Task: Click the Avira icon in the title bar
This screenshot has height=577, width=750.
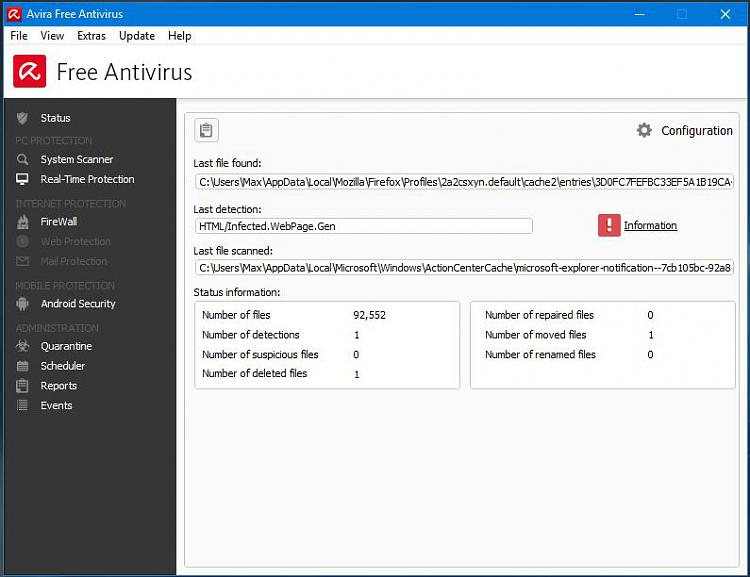Action: point(14,14)
